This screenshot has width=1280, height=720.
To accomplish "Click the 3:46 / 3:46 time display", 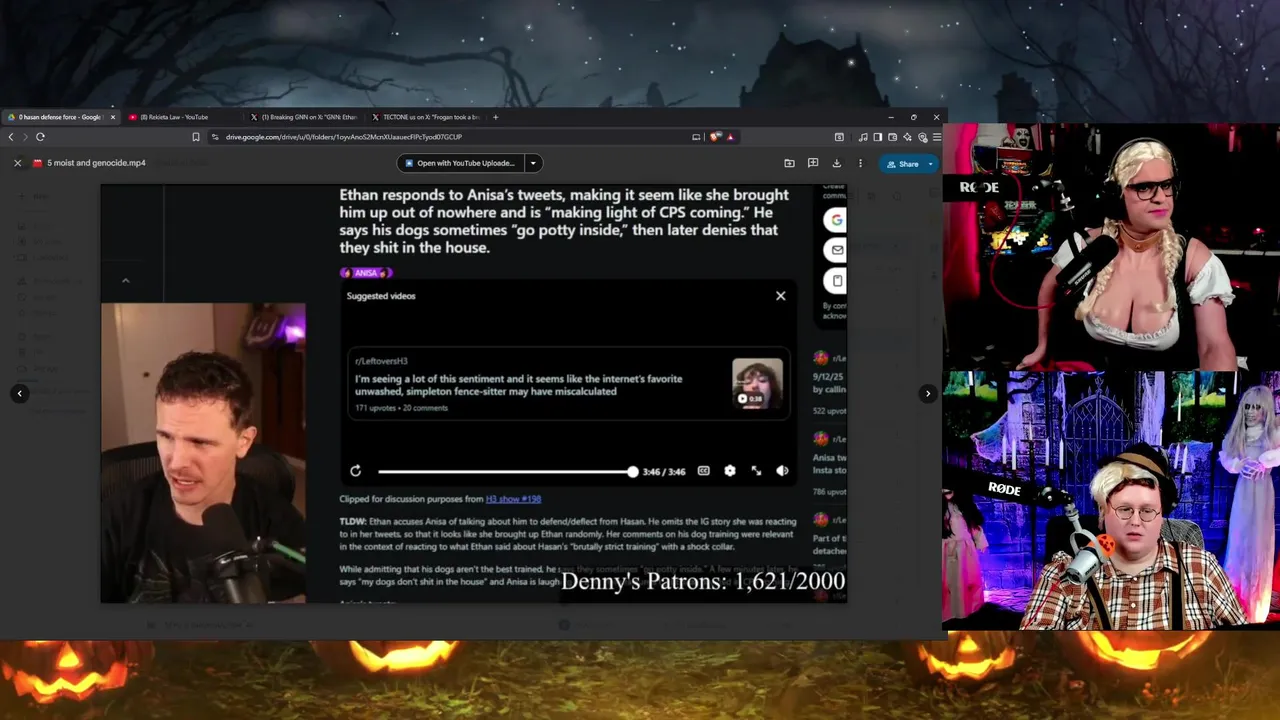I will pyautogui.click(x=664, y=472).
